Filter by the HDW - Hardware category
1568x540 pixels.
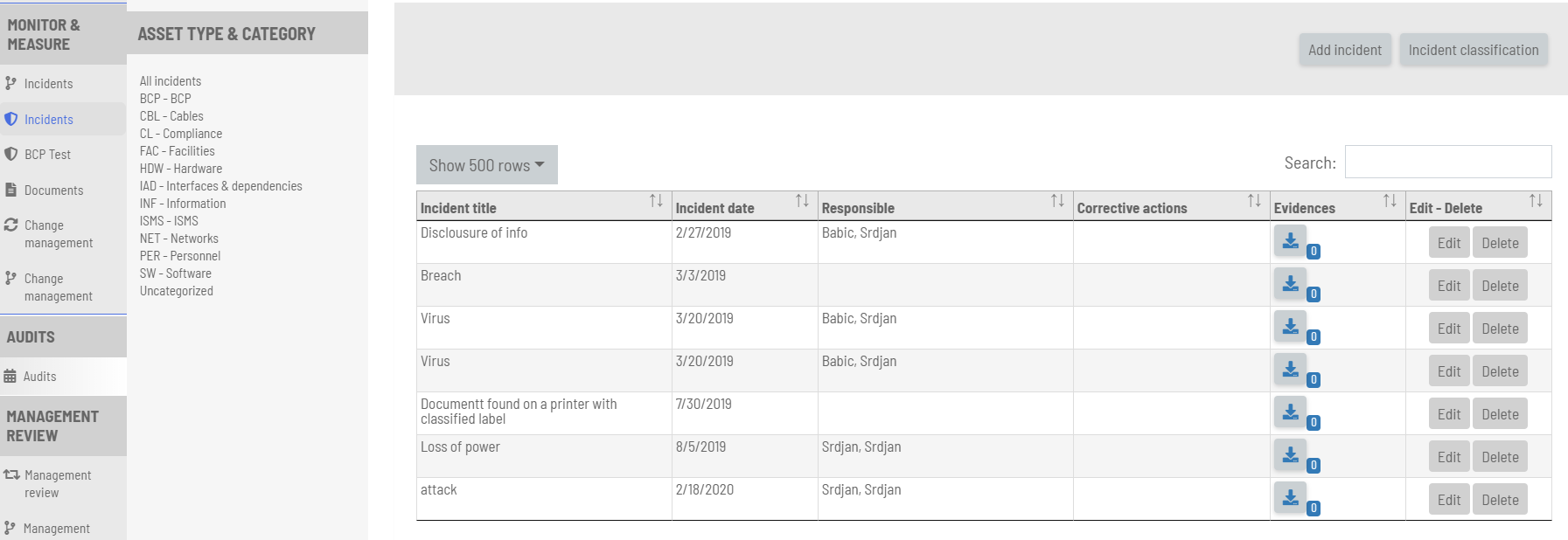point(179,168)
